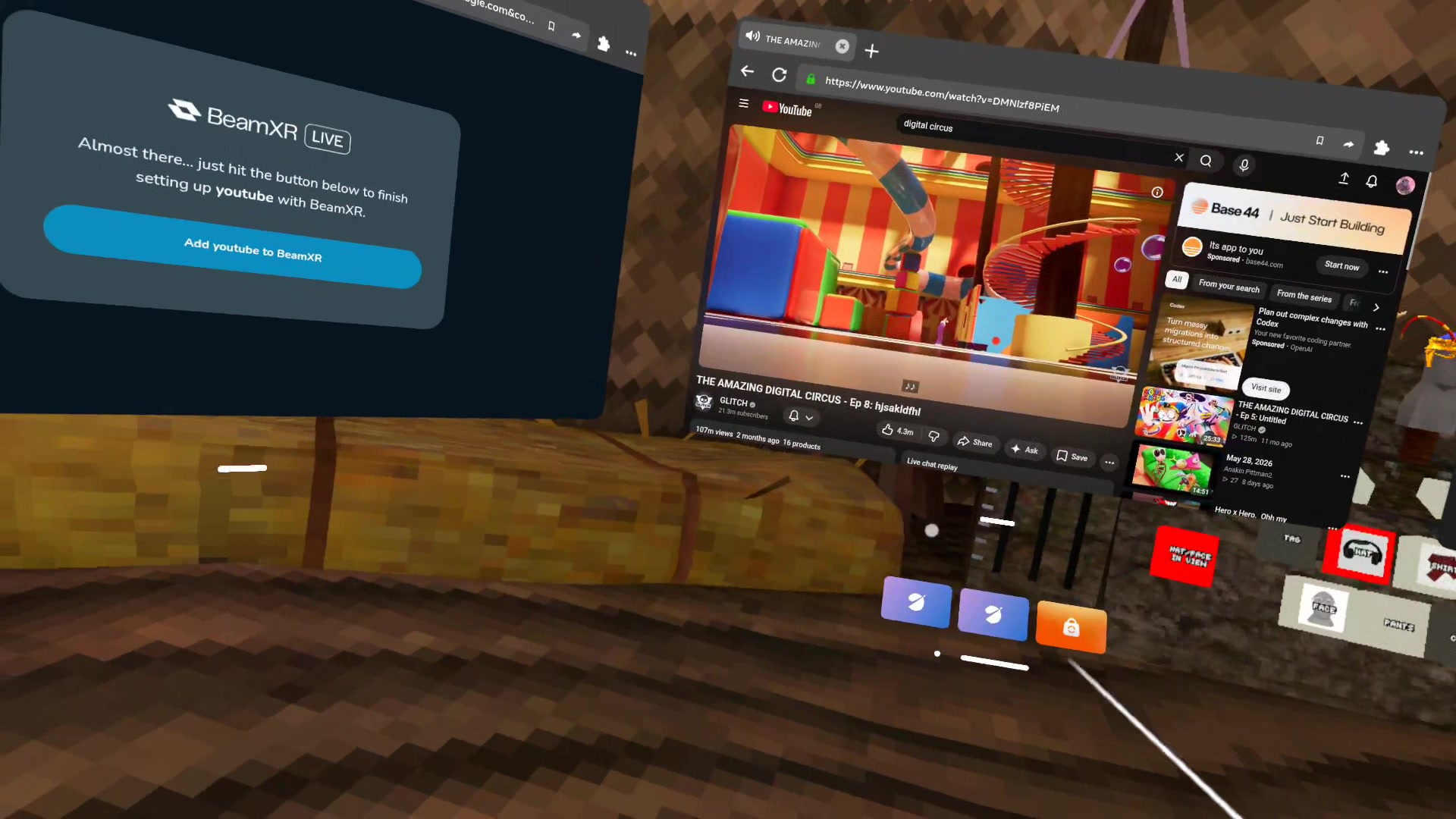Open Live chat replay
Viewport: 1456px width, 819px height.
932,464
